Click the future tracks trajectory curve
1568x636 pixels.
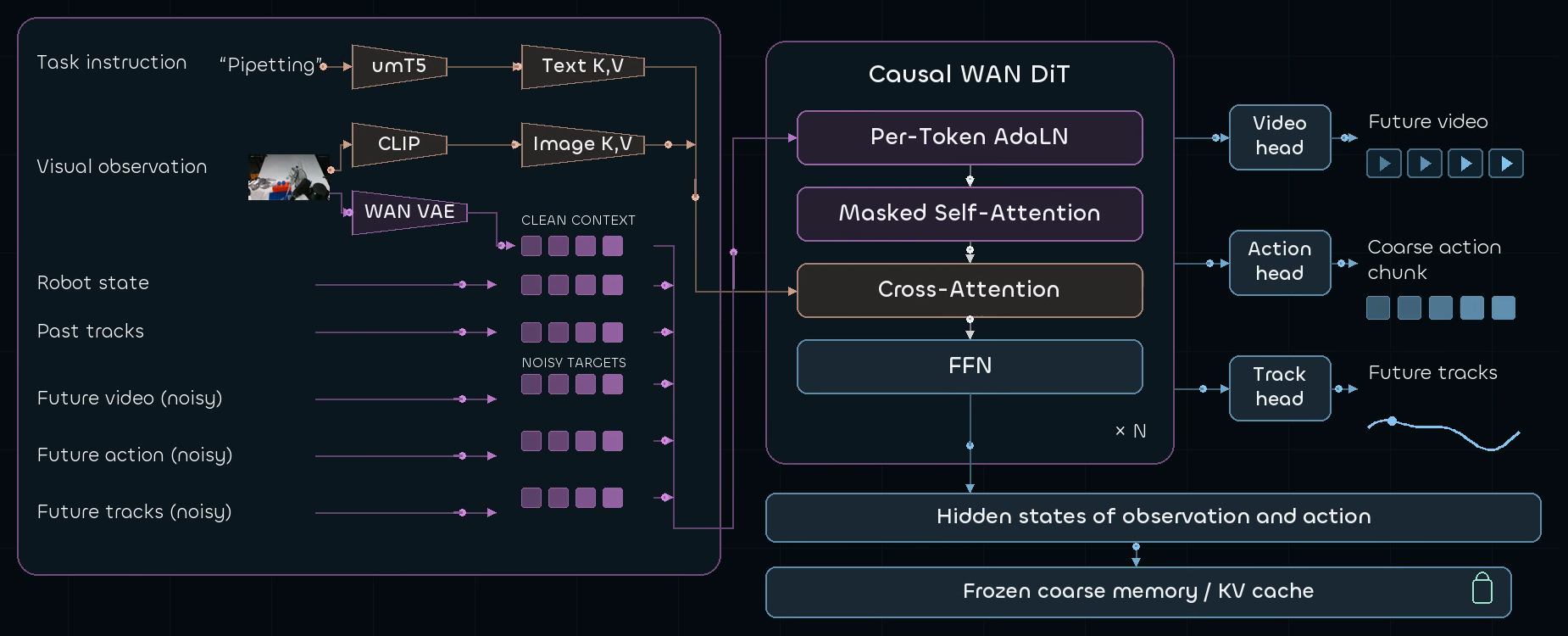point(1443,433)
